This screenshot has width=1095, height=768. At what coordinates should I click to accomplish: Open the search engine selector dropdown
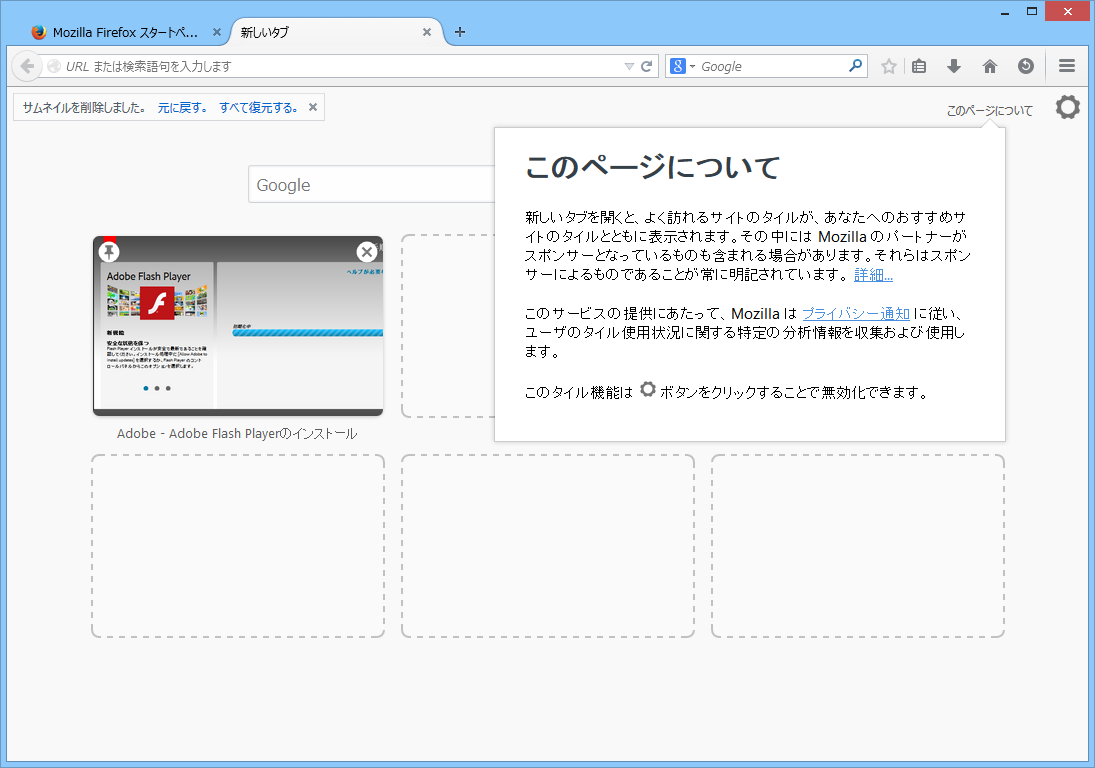(x=690, y=66)
